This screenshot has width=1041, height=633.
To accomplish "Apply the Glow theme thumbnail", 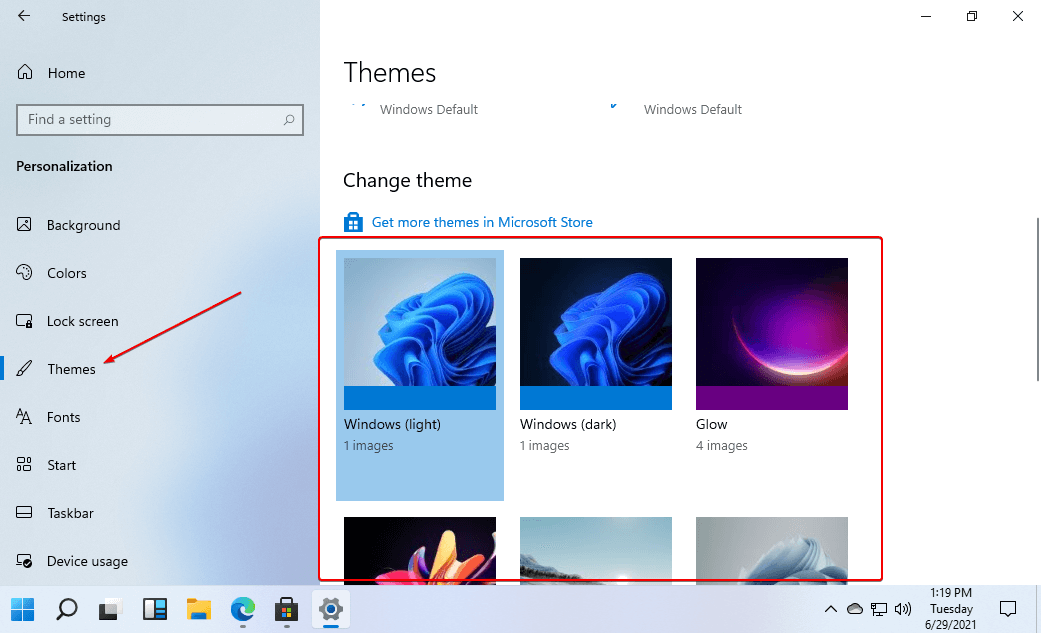I will pos(771,333).
